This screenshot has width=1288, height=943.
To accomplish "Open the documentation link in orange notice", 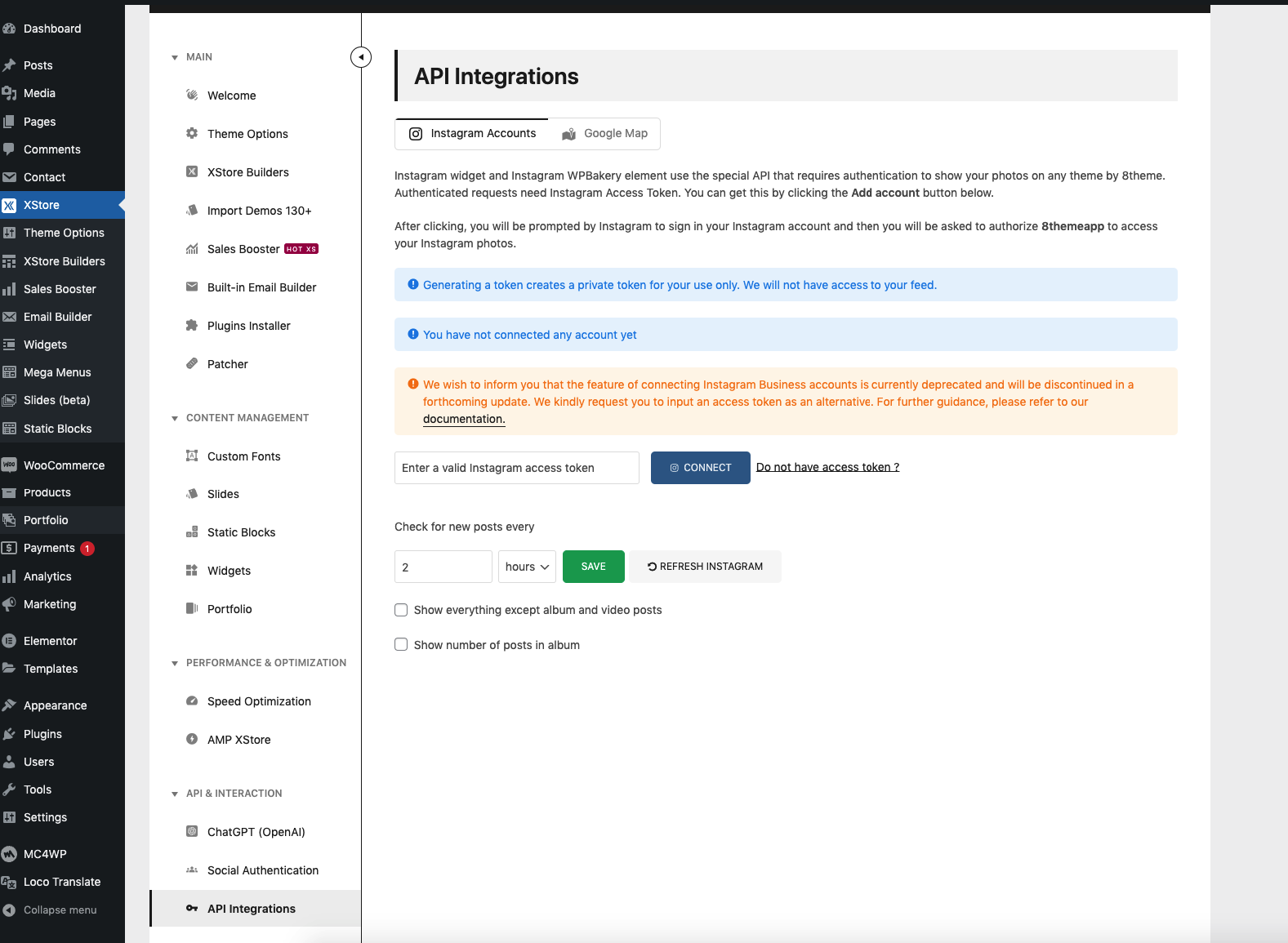I will [464, 419].
